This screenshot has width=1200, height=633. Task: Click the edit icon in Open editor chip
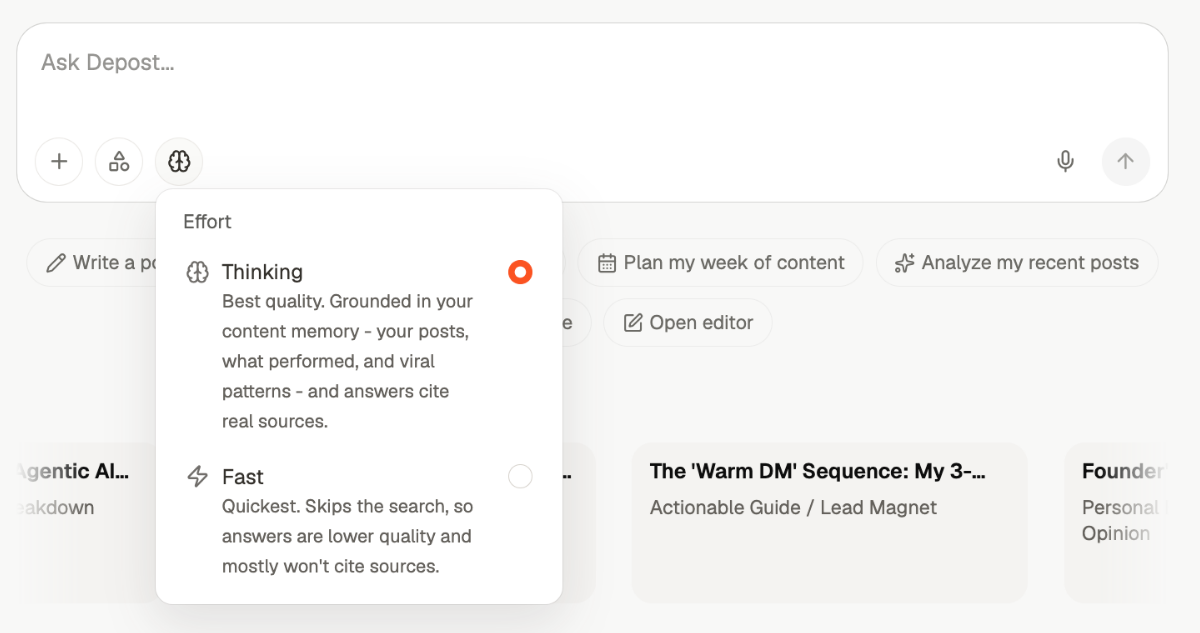(633, 323)
